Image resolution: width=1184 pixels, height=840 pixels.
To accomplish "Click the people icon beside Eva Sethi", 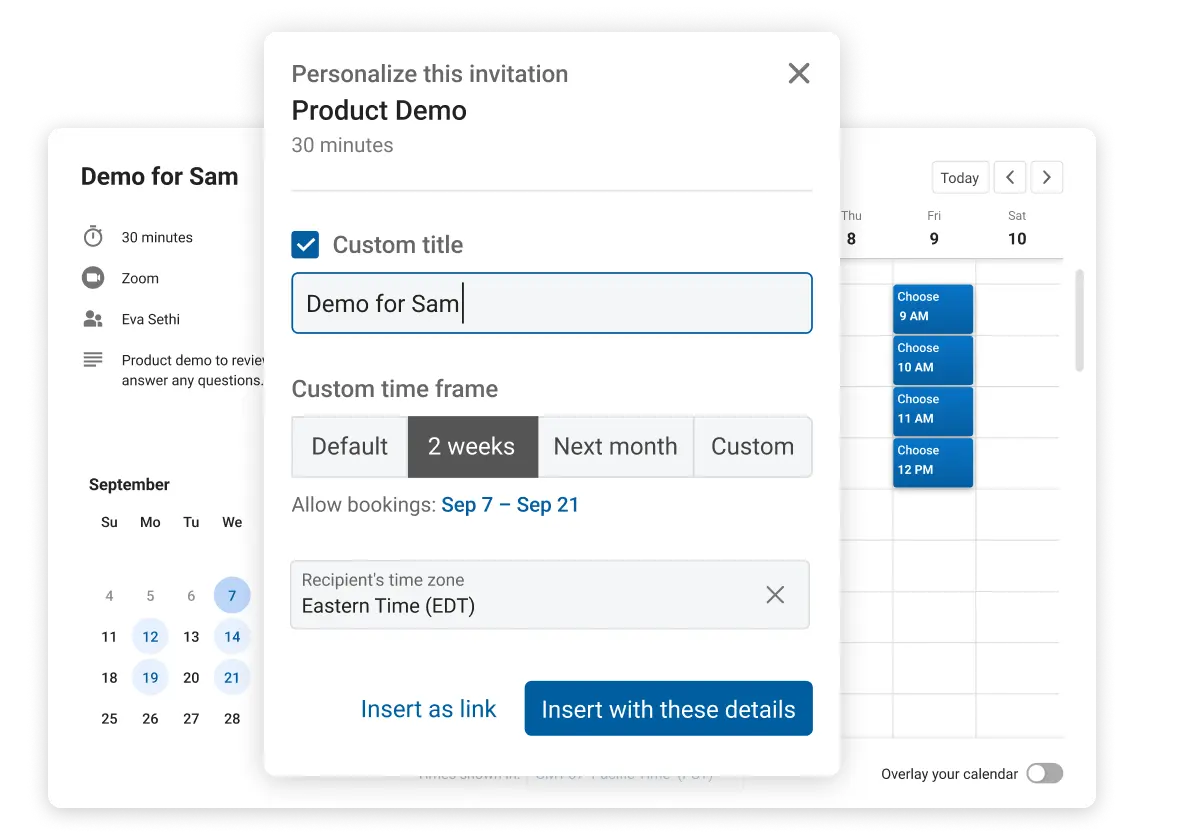I will [93, 319].
